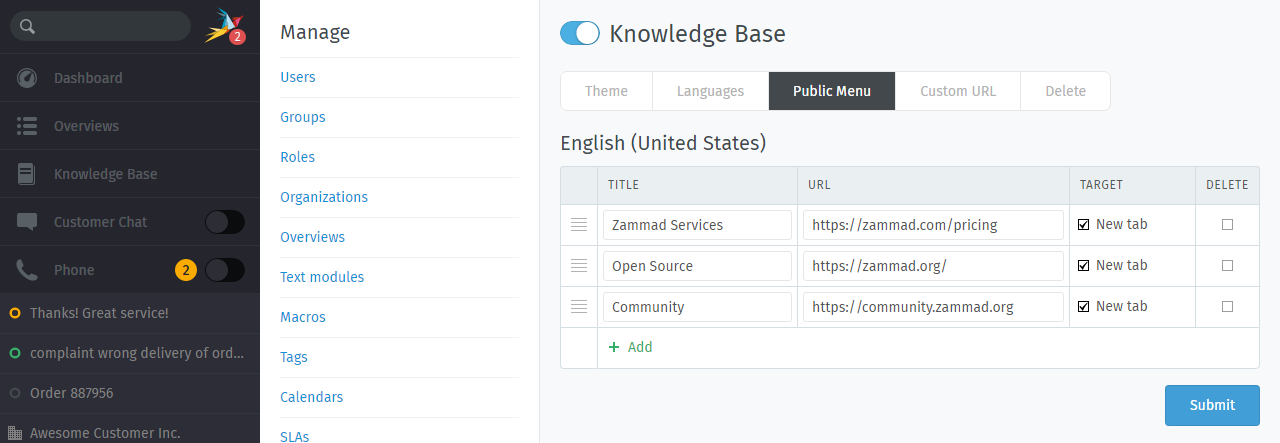Click the orange status circle of Thanks ticket

coord(15,313)
